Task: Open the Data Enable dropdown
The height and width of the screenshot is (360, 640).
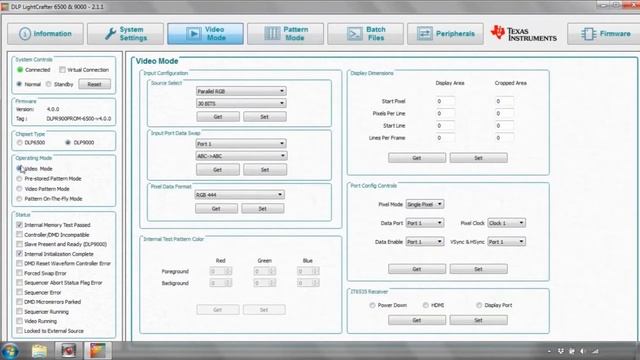Action: click(x=424, y=242)
